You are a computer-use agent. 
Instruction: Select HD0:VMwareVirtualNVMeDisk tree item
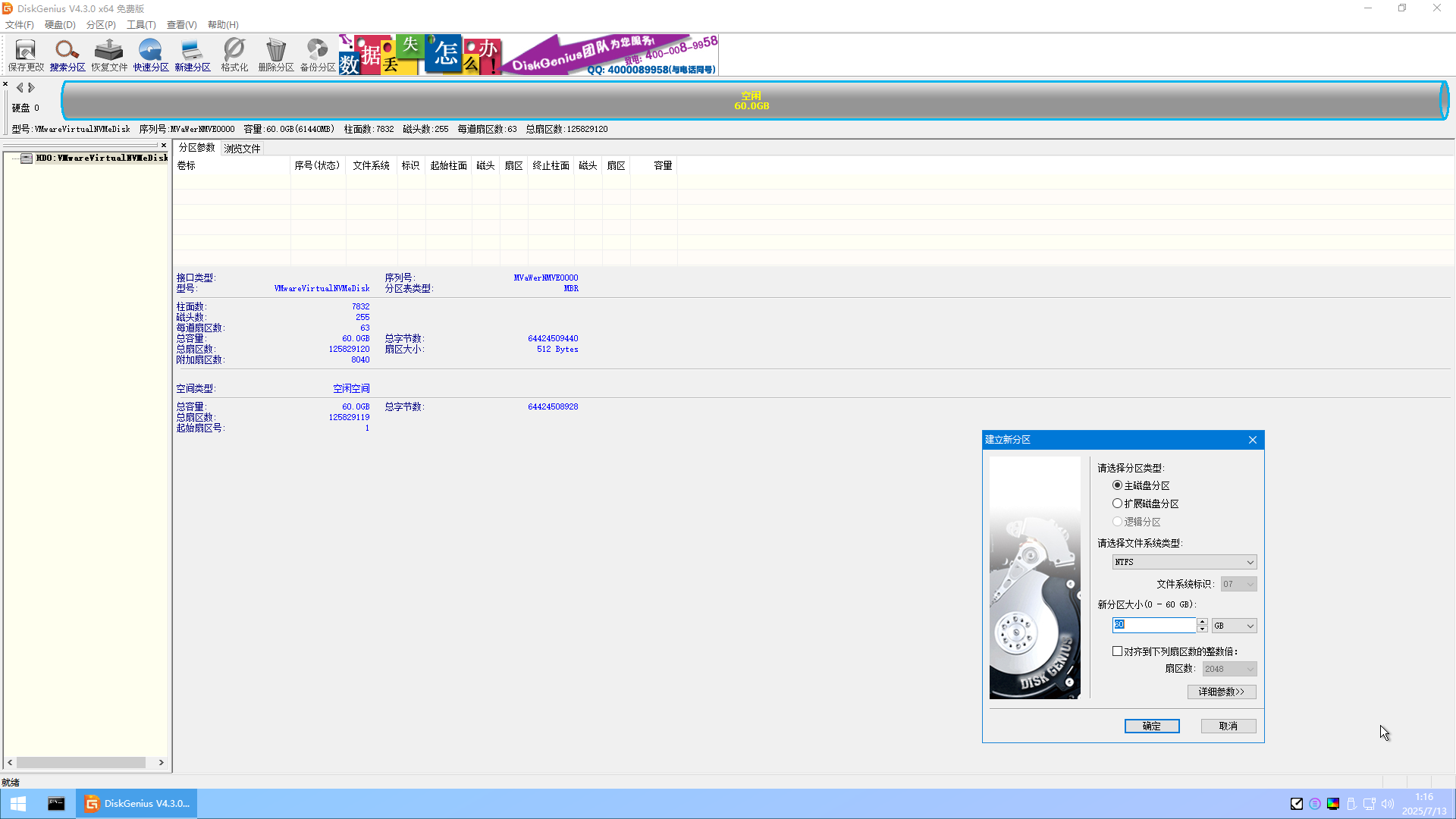[102, 158]
